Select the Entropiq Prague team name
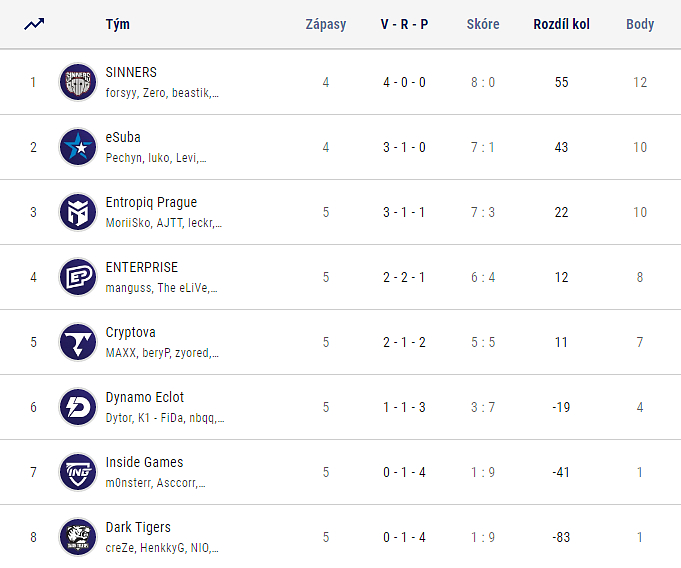This screenshot has width=681, height=568. point(151,202)
